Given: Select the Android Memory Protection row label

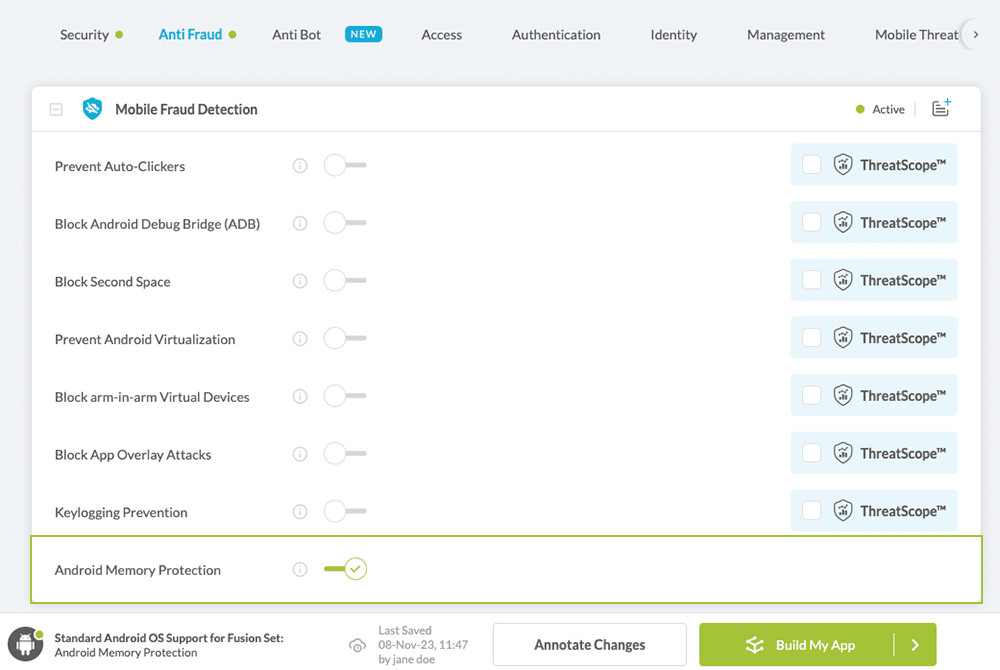Looking at the screenshot, I should click(138, 570).
